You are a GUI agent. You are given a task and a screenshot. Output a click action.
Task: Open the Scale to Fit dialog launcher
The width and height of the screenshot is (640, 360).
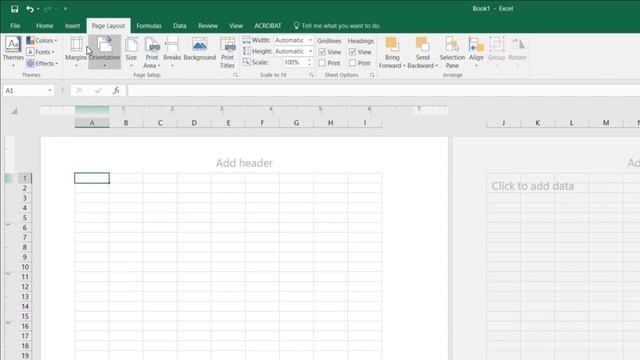311,75
